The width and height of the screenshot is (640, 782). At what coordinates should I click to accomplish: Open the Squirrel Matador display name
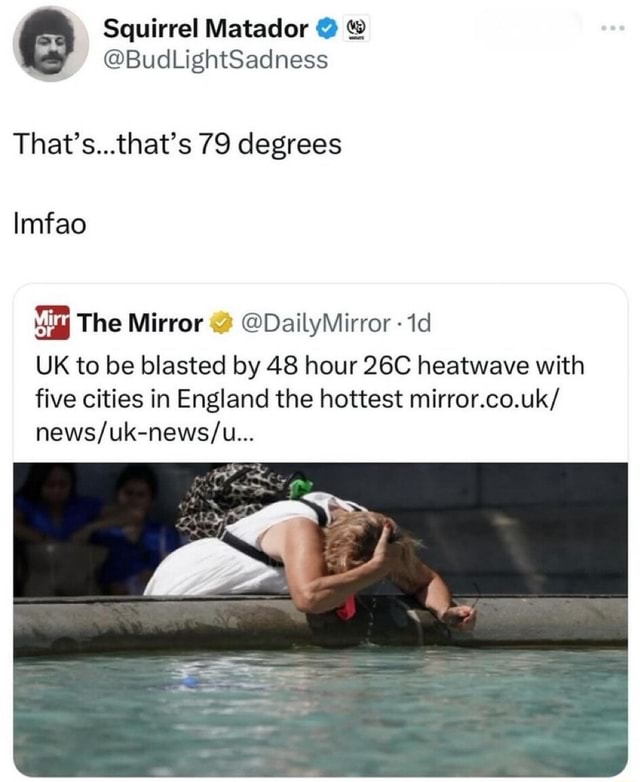[205, 29]
